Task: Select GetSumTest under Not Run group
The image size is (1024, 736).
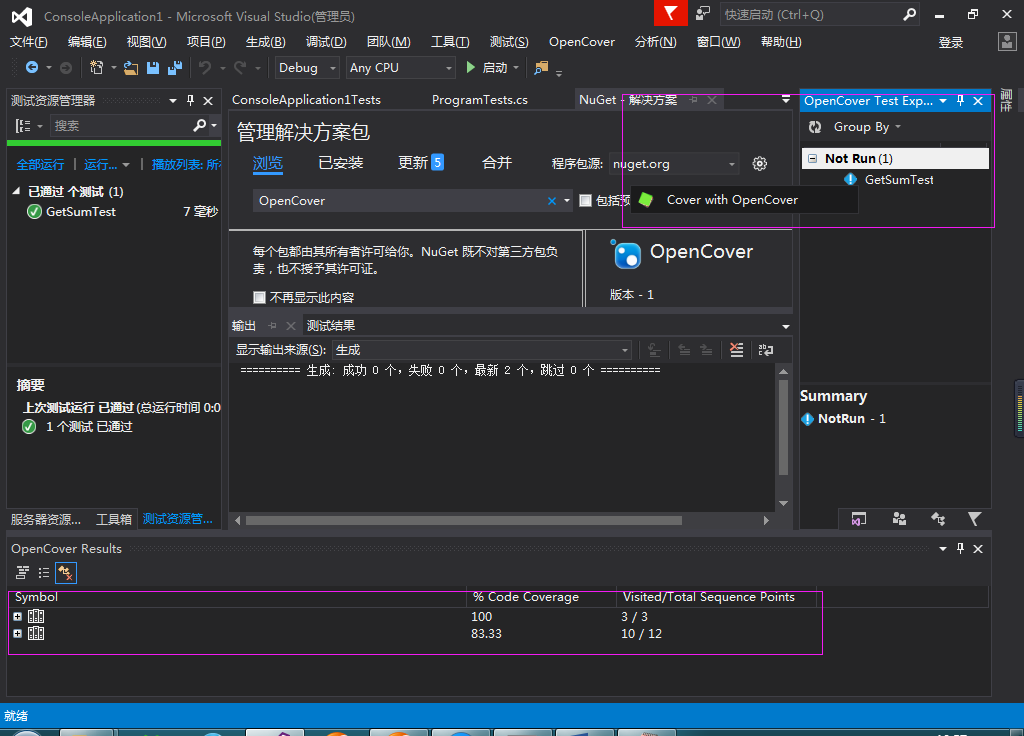Action: click(899, 180)
